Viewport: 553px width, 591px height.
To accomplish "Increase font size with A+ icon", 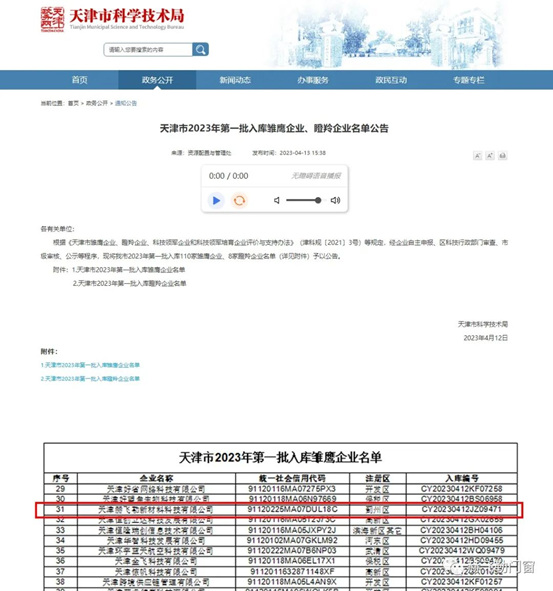I will click(x=490, y=156).
